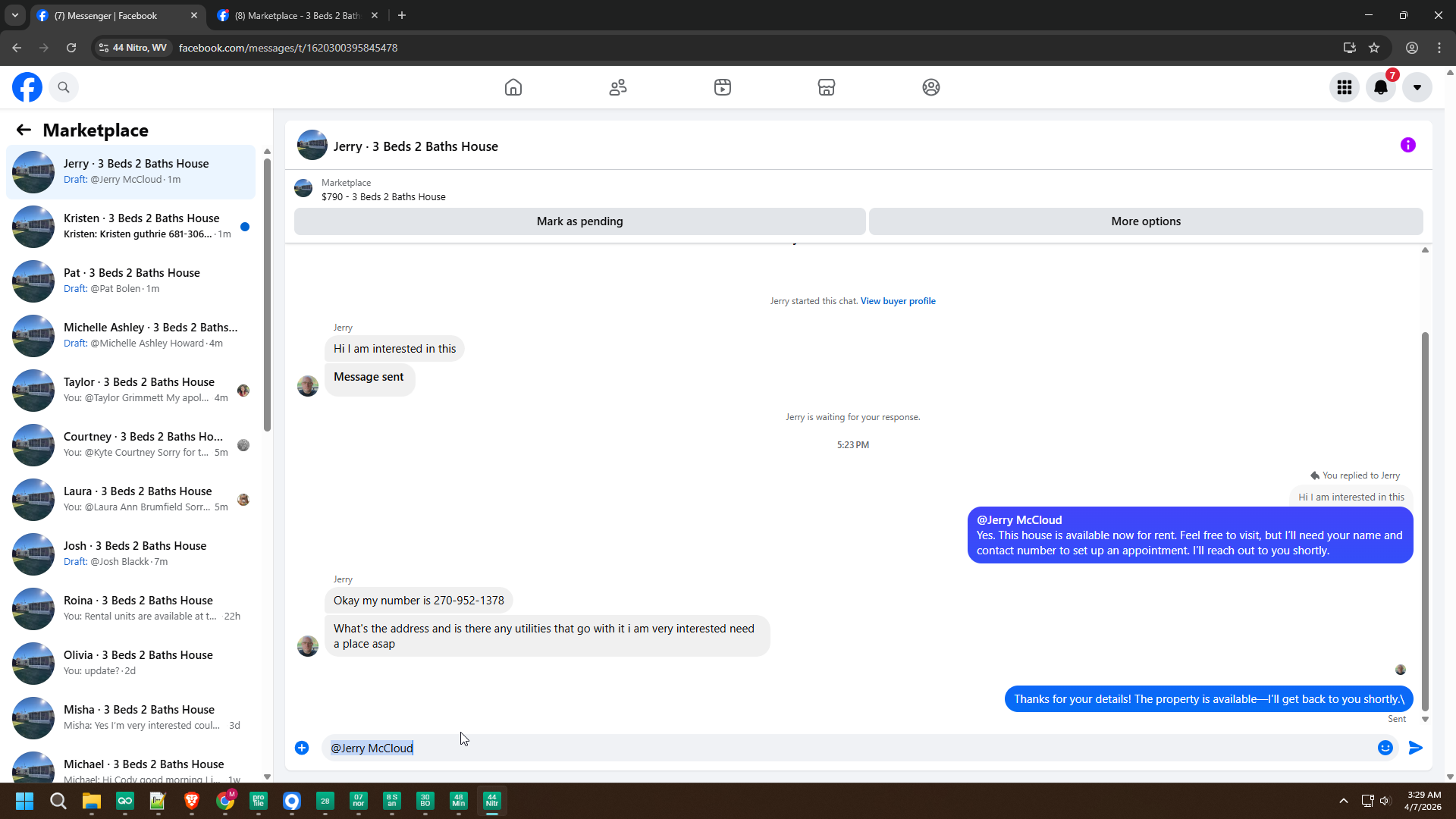Click the site info icon beside 44 Nitro, WV
Viewport: 1456px width, 819px height.
pos(104,48)
